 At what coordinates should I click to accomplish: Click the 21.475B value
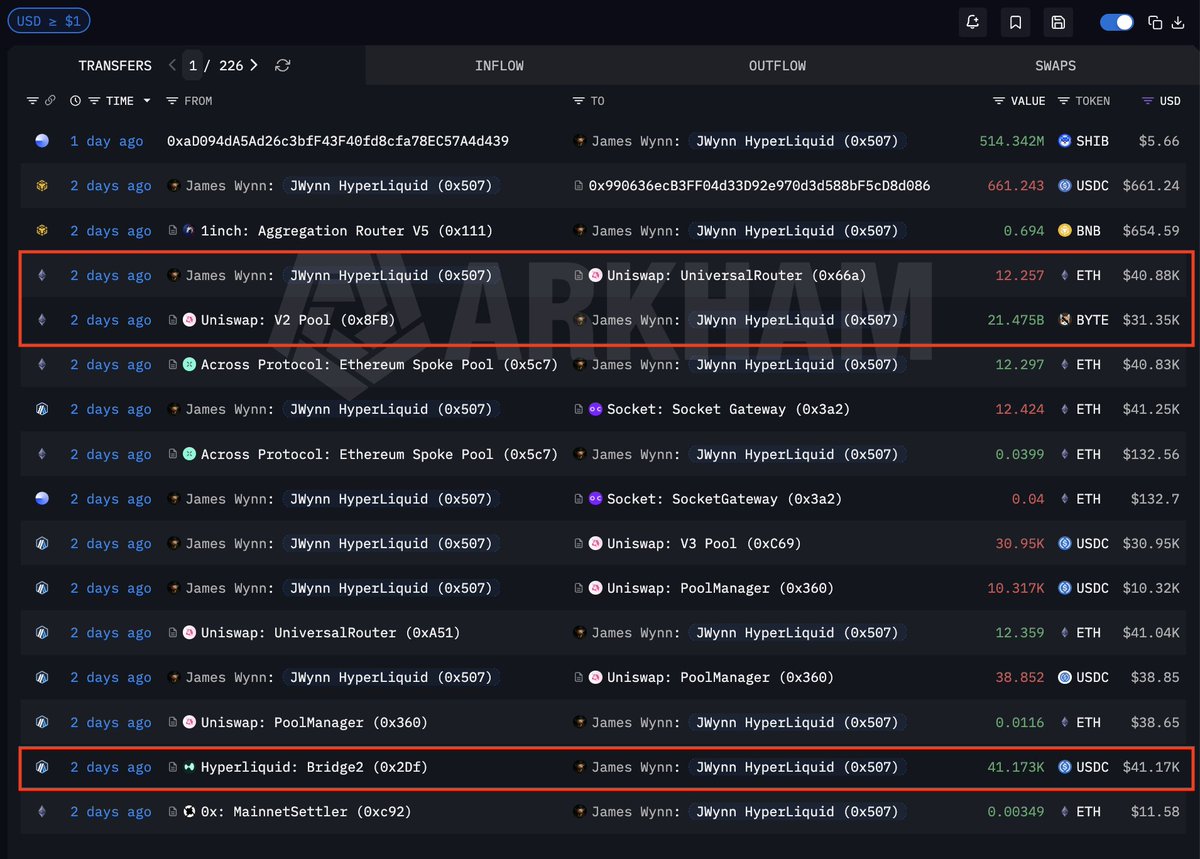(x=1016, y=320)
